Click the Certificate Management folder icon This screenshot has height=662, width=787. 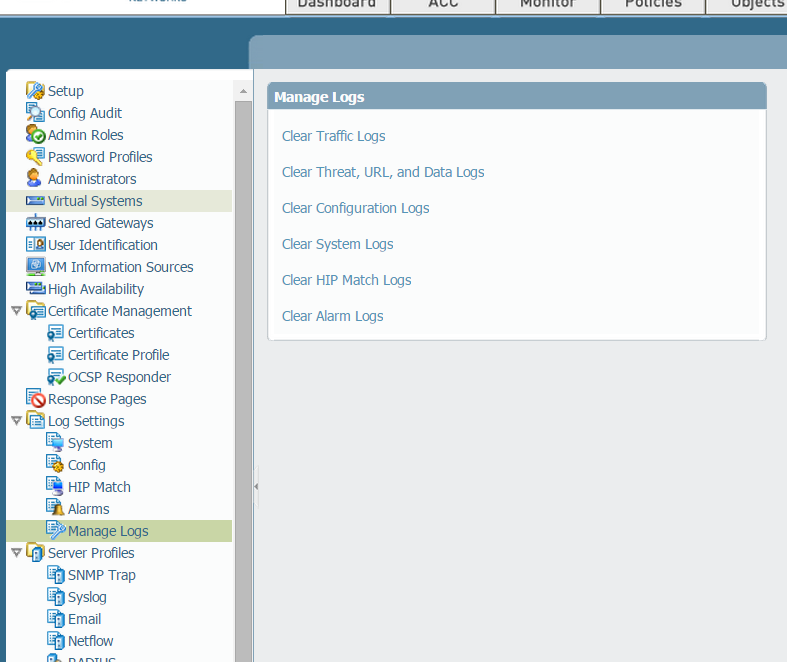(x=35, y=311)
